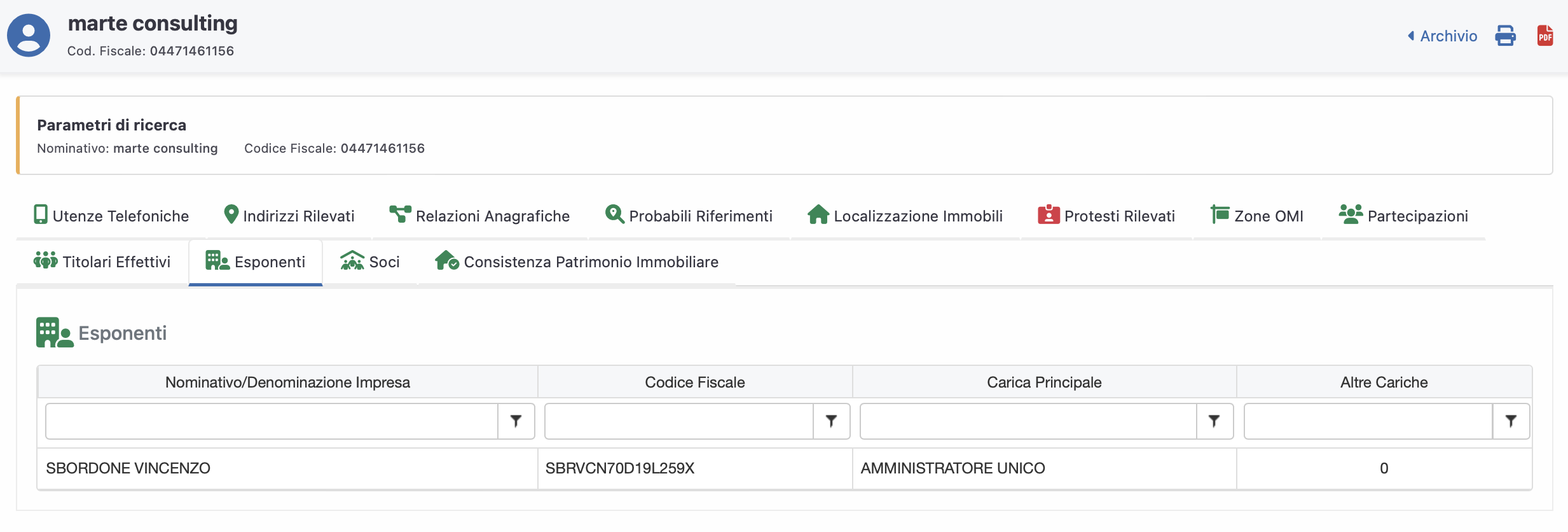This screenshot has height=532, width=1568.
Task: Open filter for Codice Fiscale column
Action: pos(831,421)
